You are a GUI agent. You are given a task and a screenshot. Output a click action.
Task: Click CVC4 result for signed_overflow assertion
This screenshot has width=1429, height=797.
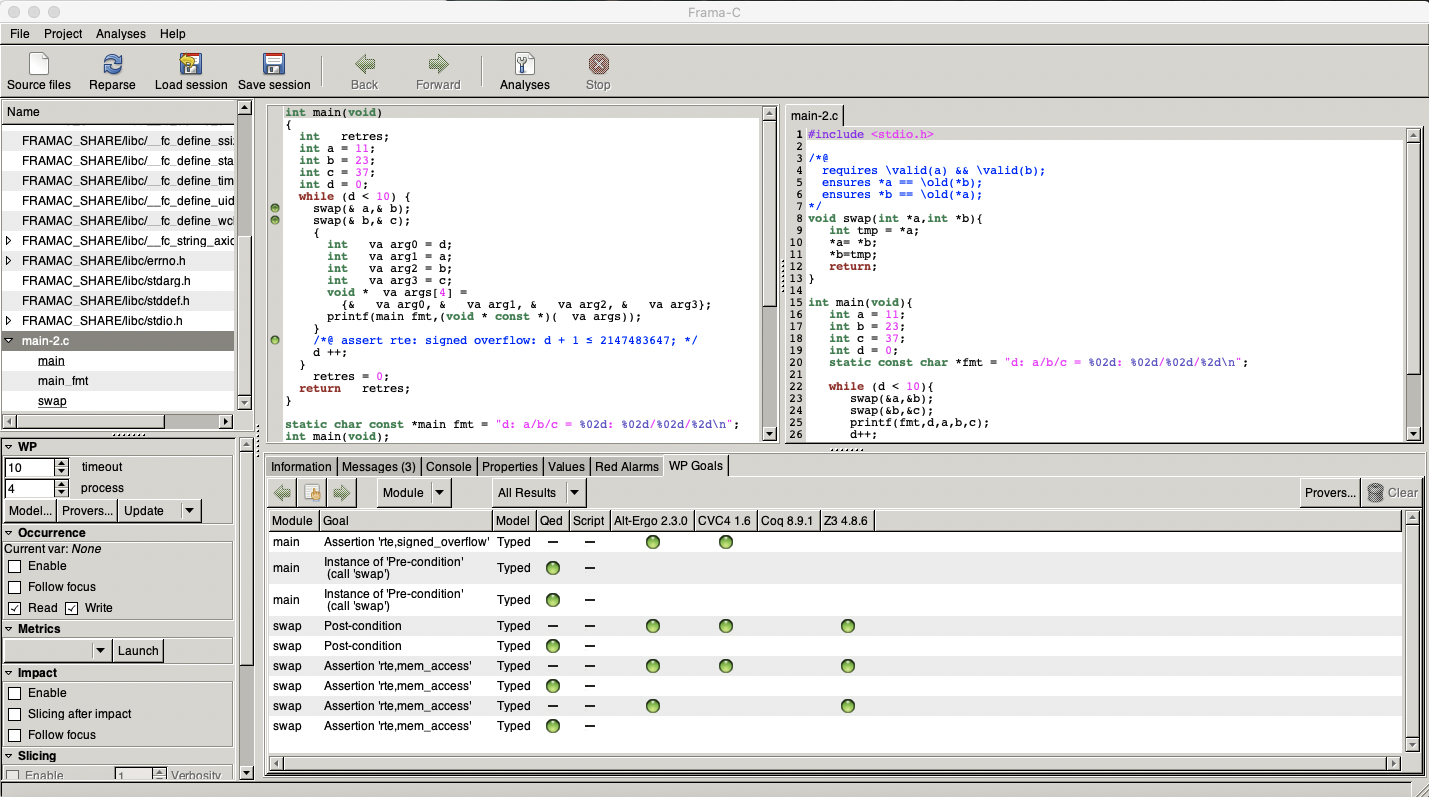click(726, 542)
